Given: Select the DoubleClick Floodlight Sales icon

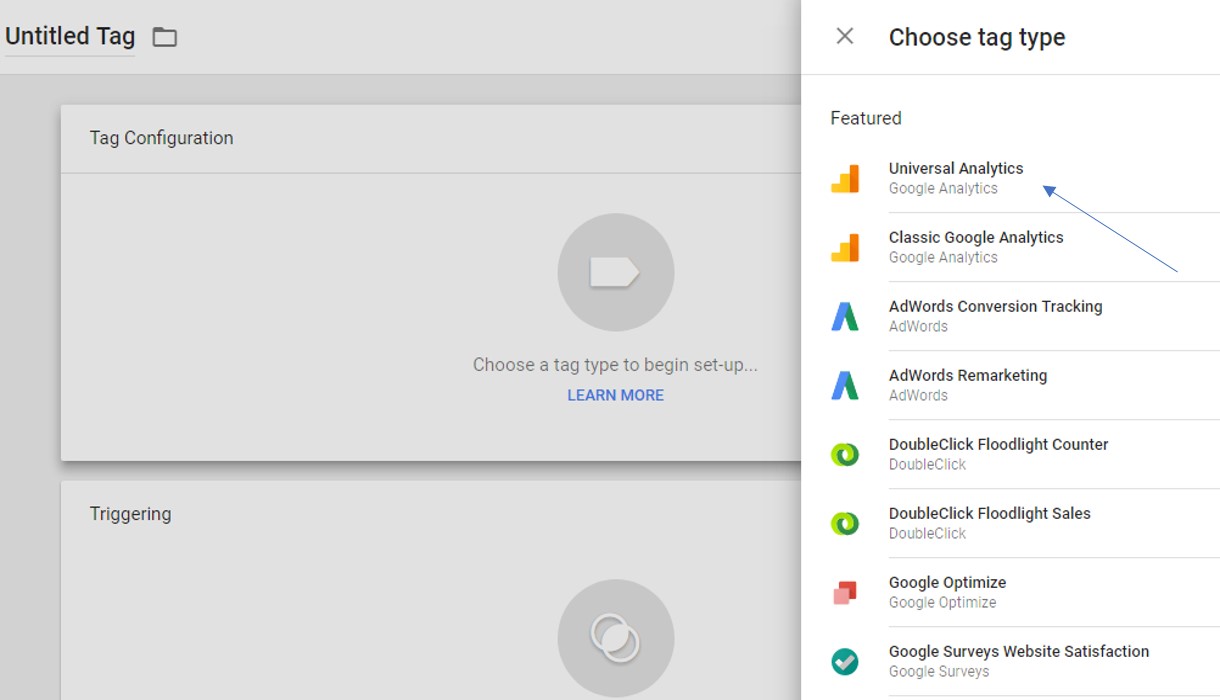Looking at the screenshot, I should tap(845, 523).
